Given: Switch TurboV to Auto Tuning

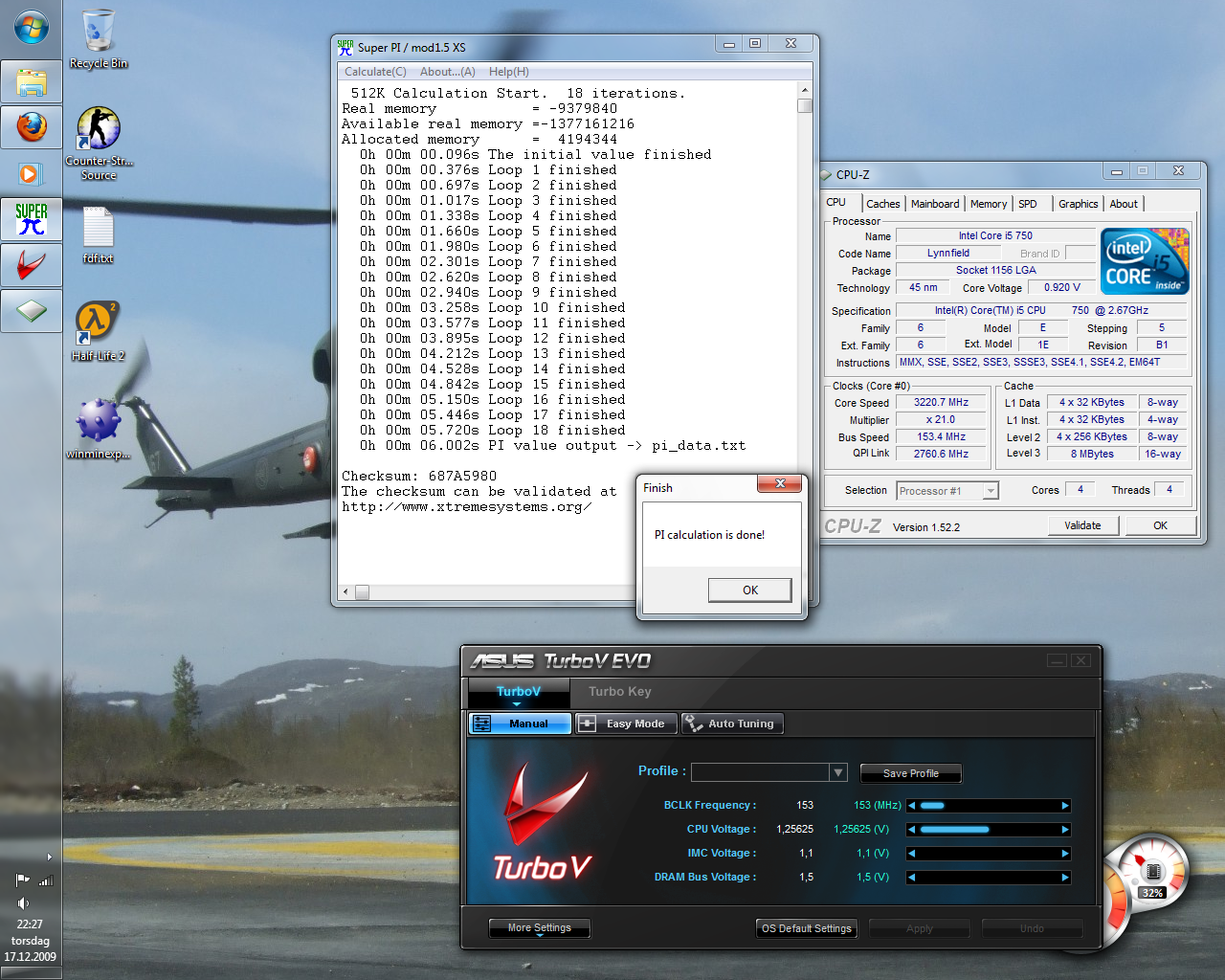Looking at the screenshot, I should tap(732, 724).
